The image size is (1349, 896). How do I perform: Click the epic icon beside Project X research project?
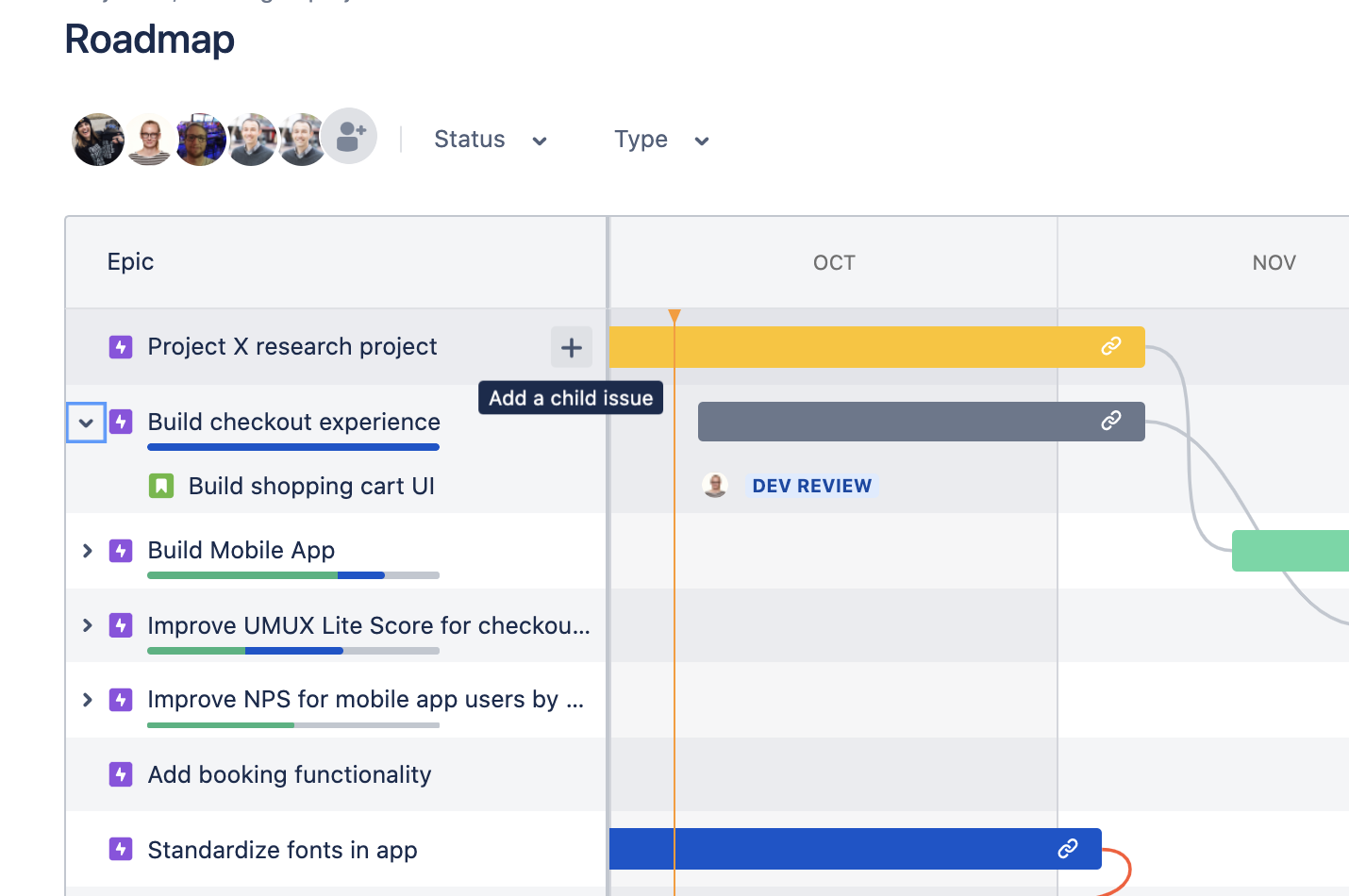(x=121, y=346)
